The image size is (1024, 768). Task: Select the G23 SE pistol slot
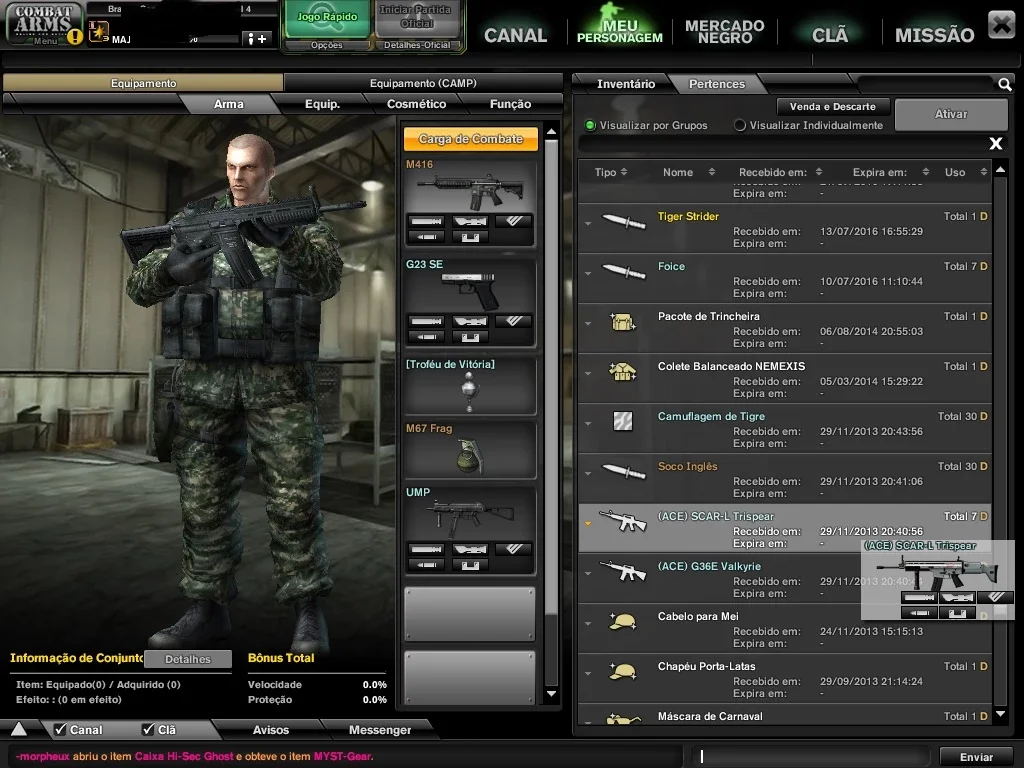tap(470, 302)
